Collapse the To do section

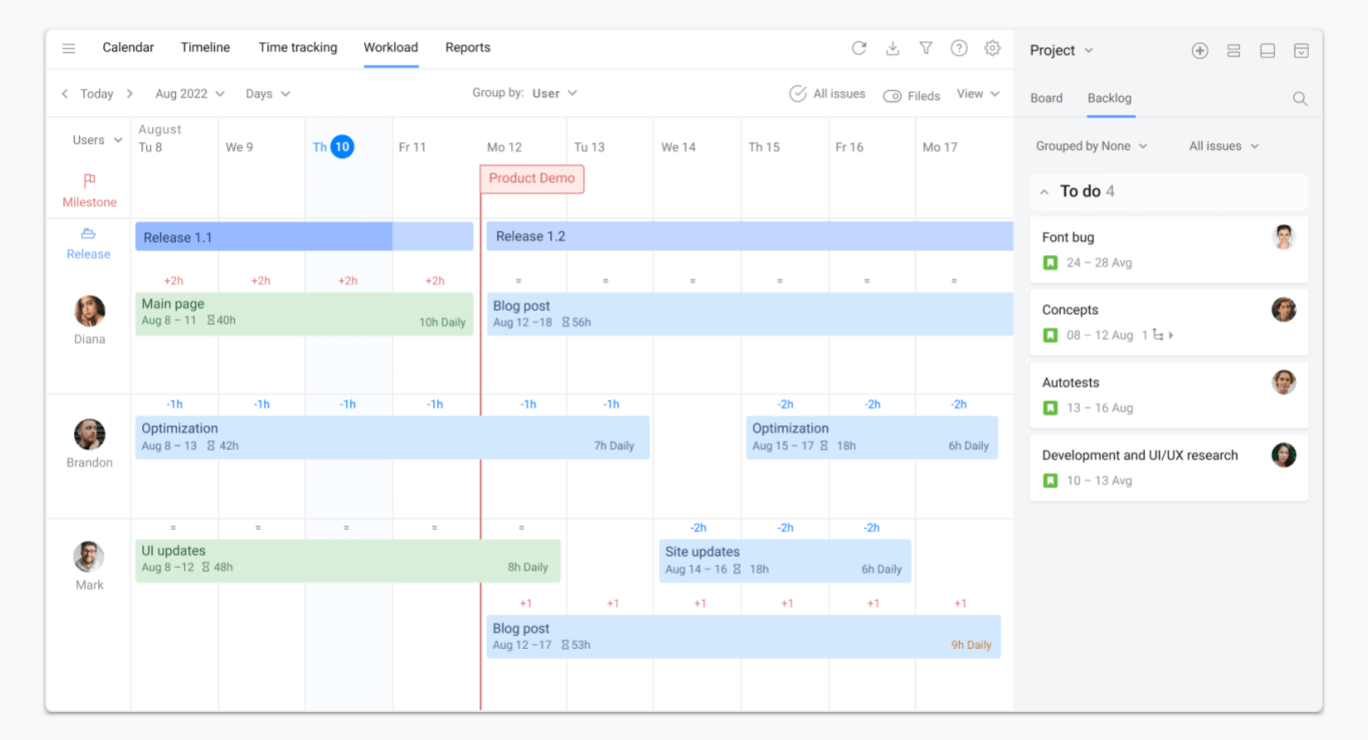click(x=1044, y=192)
